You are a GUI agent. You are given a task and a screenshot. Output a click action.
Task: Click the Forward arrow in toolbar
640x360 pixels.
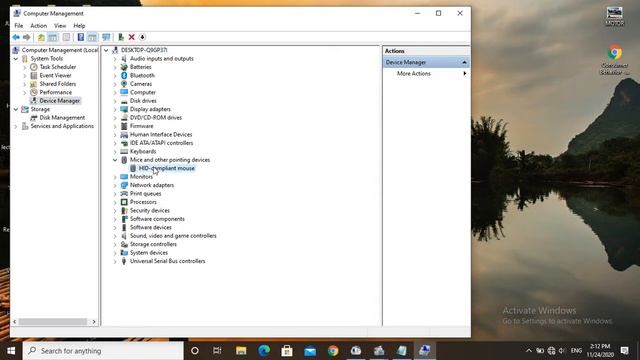pos(27,37)
